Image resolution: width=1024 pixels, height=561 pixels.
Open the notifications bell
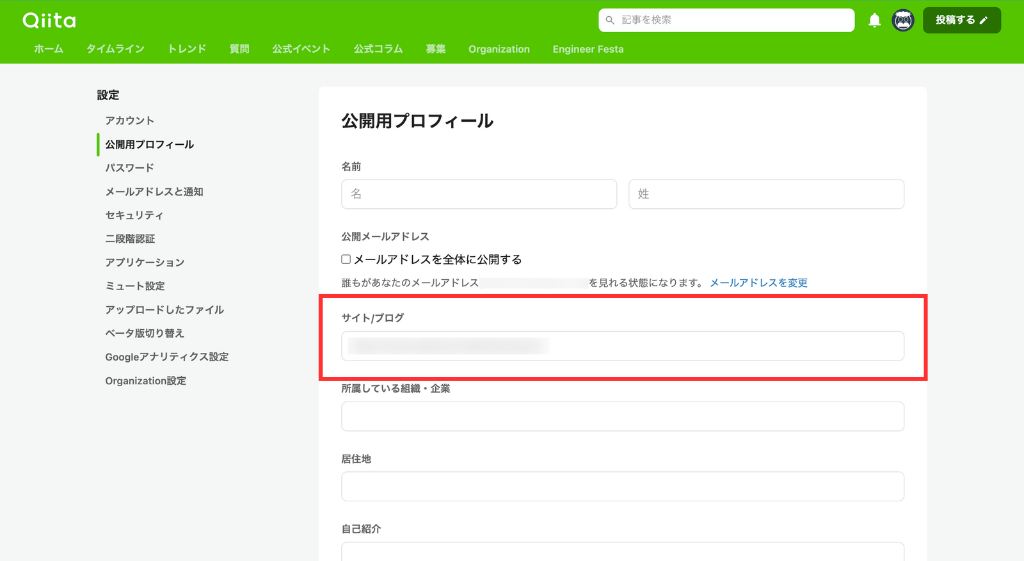(x=874, y=20)
